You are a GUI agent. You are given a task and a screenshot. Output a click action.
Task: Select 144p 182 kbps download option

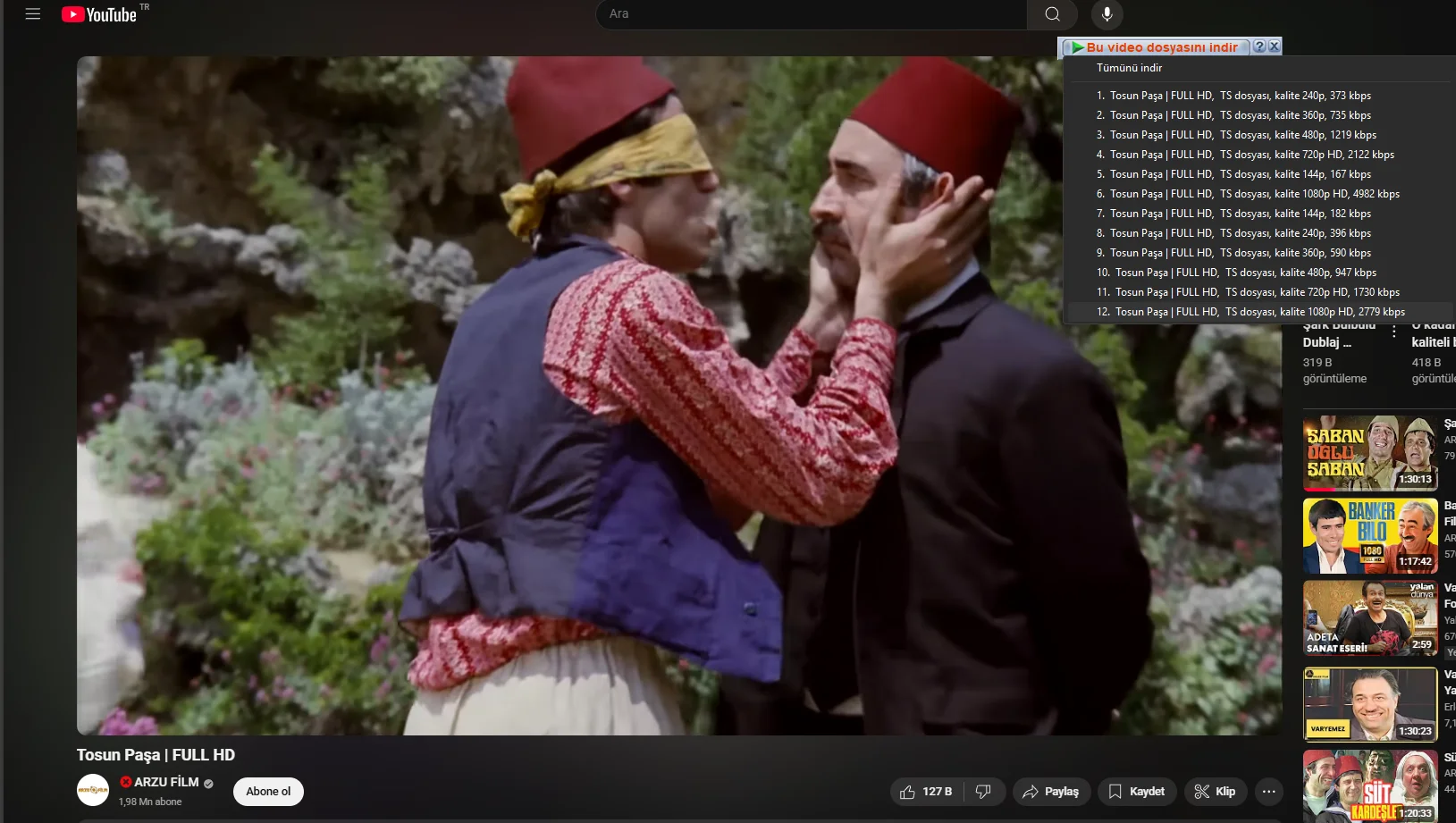tap(1261, 214)
